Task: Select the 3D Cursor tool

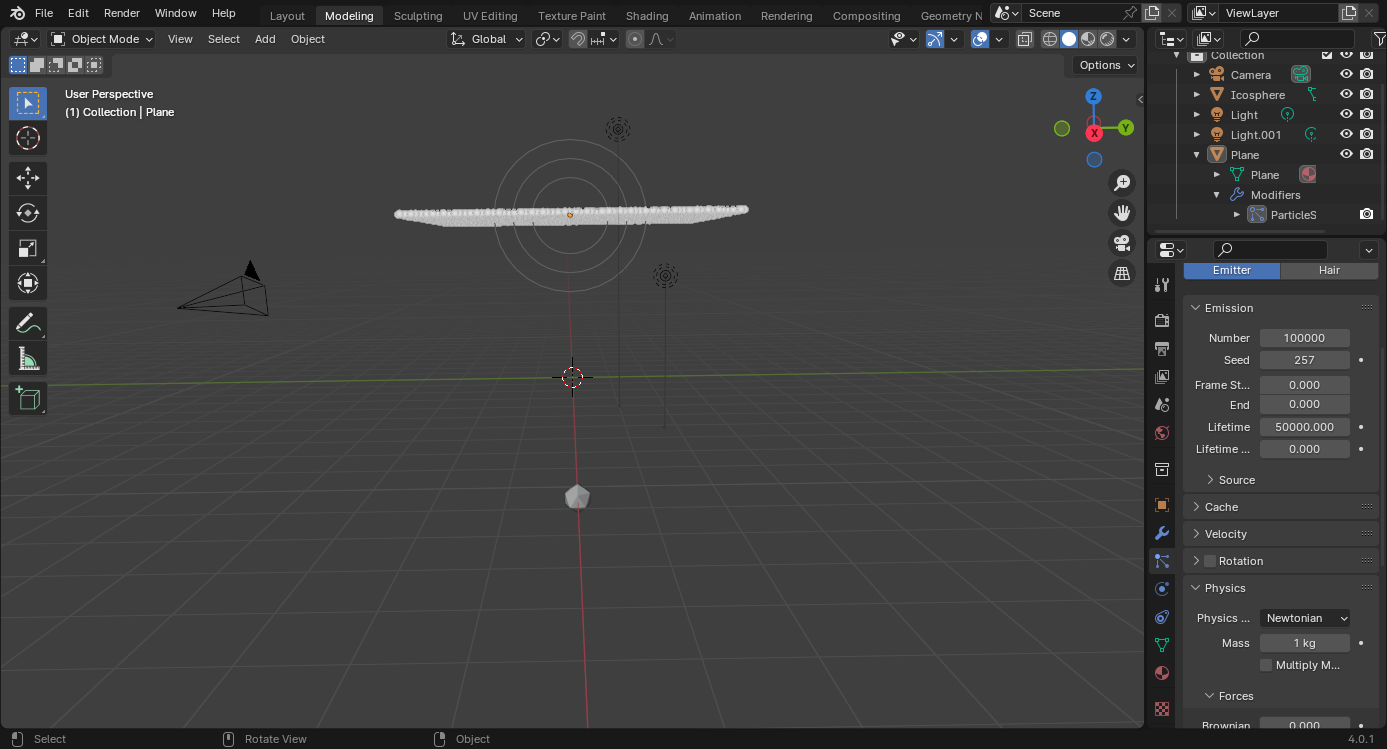Action: [28, 138]
